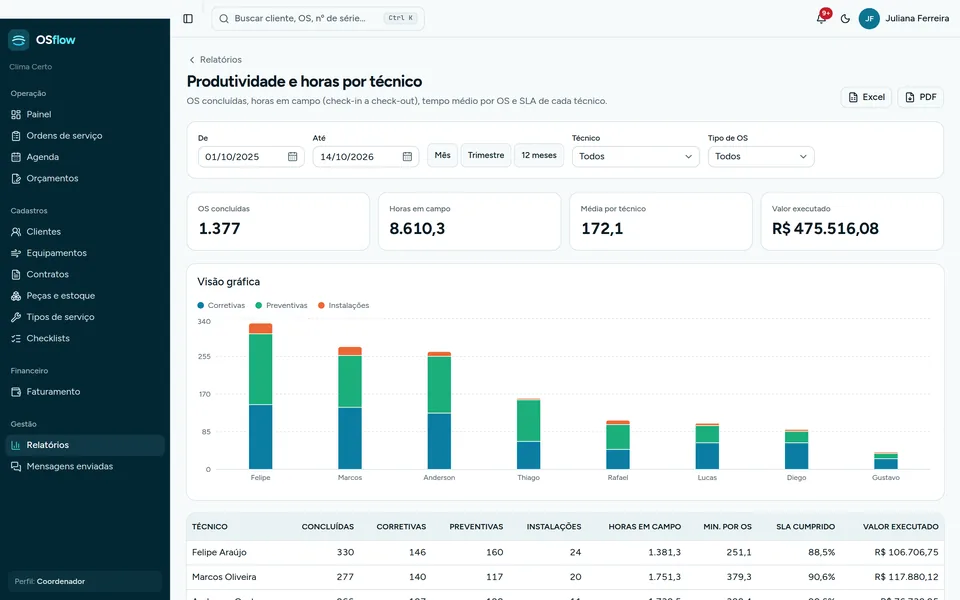Viewport: 960px width, 600px height.
Task: Switch to dark mode moon icon
Action: [x=846, y=18]
